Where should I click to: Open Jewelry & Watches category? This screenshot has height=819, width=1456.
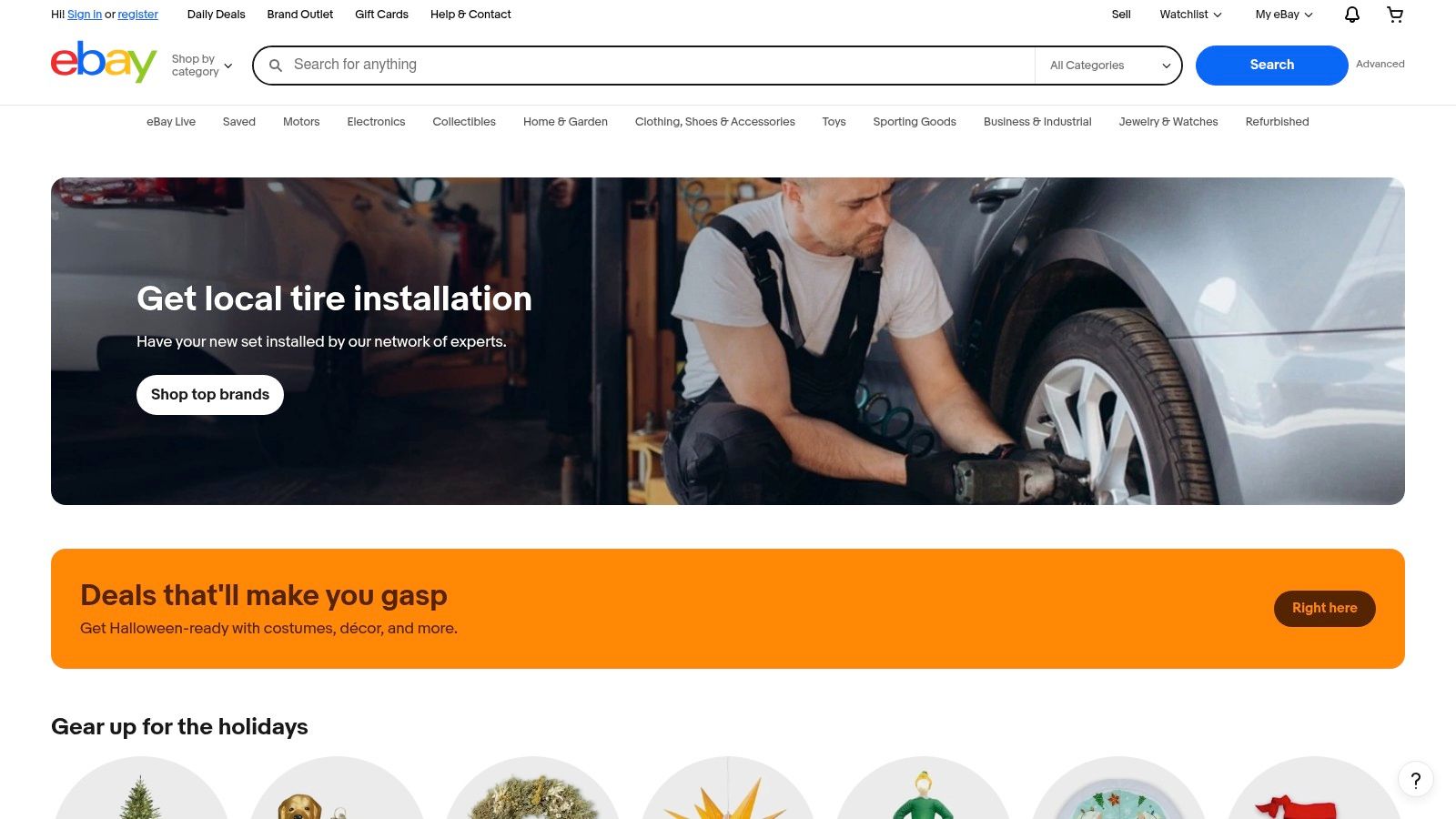pos(1168,122)
